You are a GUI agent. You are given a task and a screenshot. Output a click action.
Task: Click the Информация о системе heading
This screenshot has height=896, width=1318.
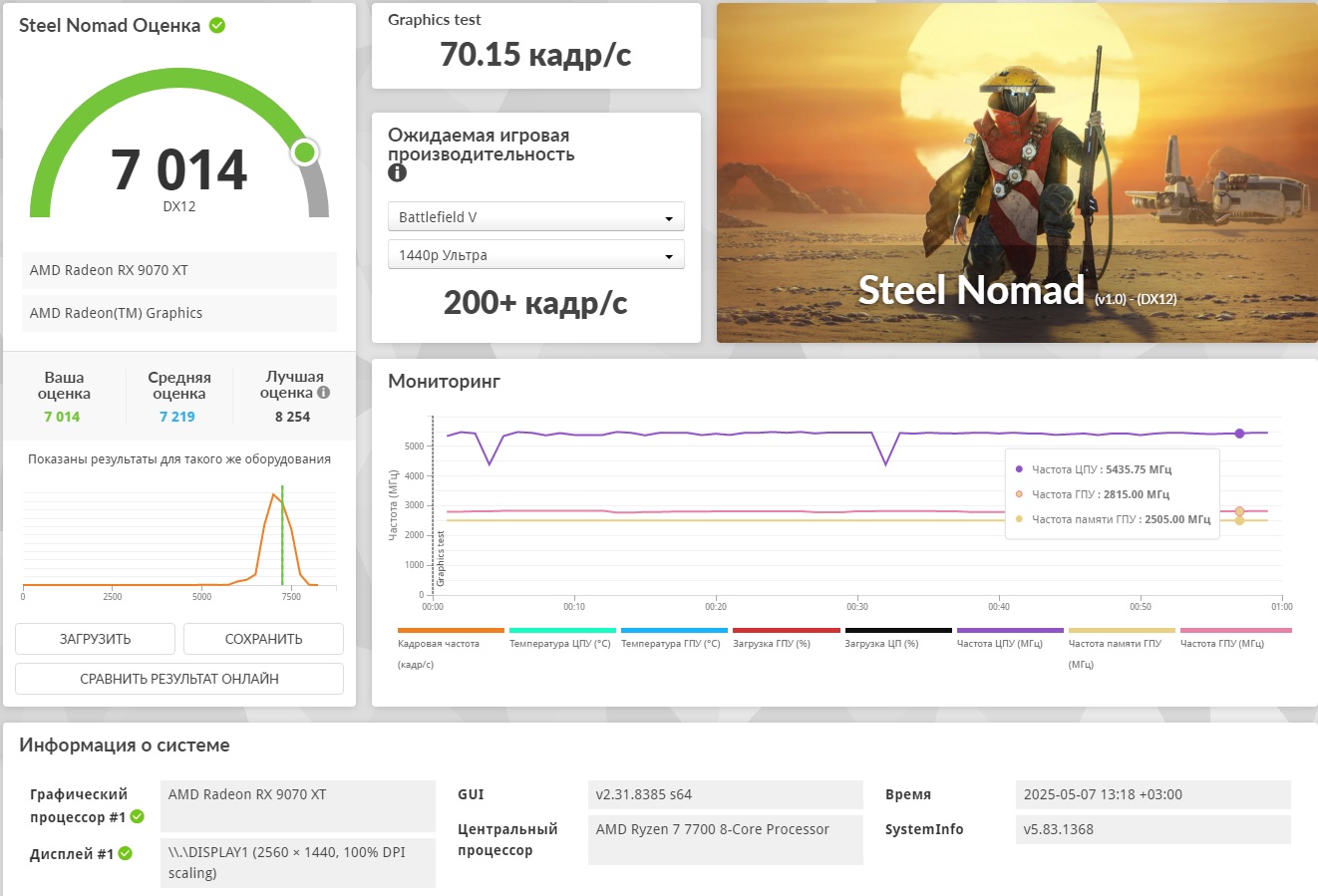[125, 745]
